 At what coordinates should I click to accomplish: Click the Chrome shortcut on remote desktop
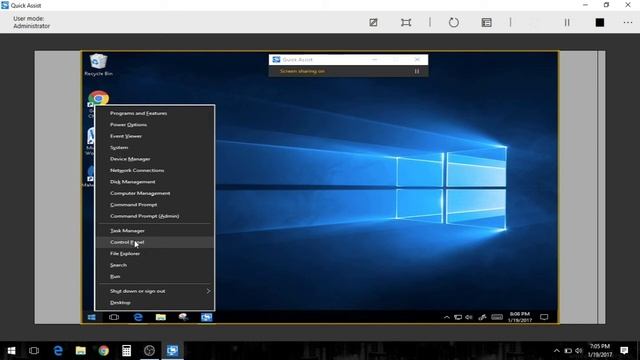click(98, 98)
